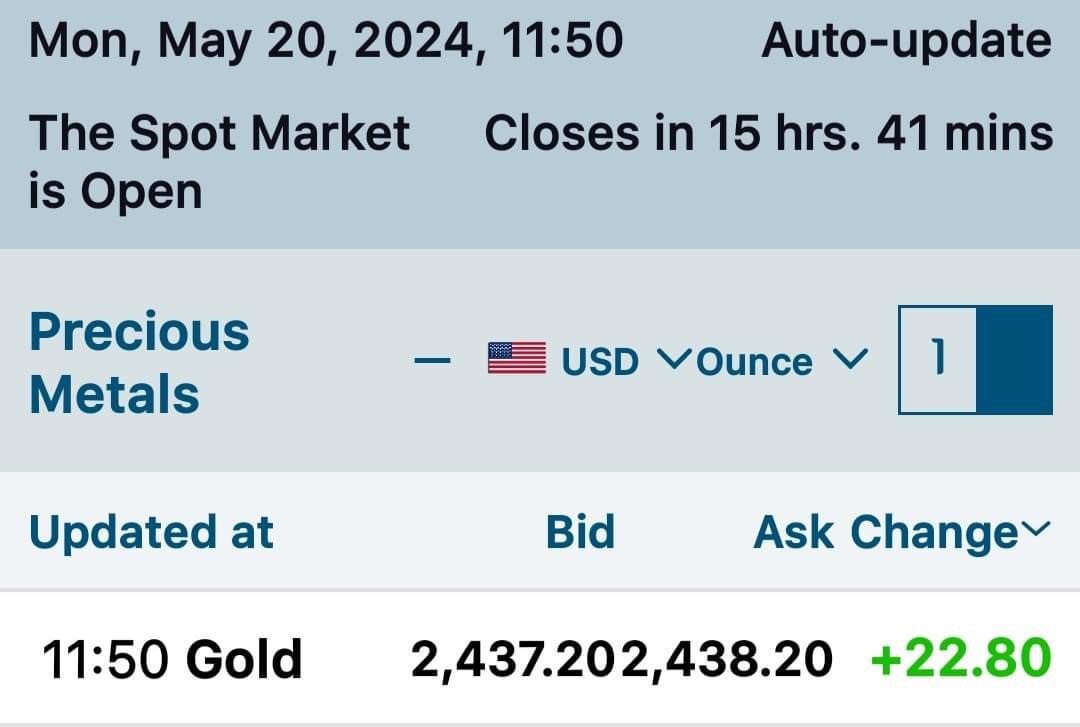Click the green +22.80 change value
This screenshot has width=1080, height=727.
pos(961,659)
